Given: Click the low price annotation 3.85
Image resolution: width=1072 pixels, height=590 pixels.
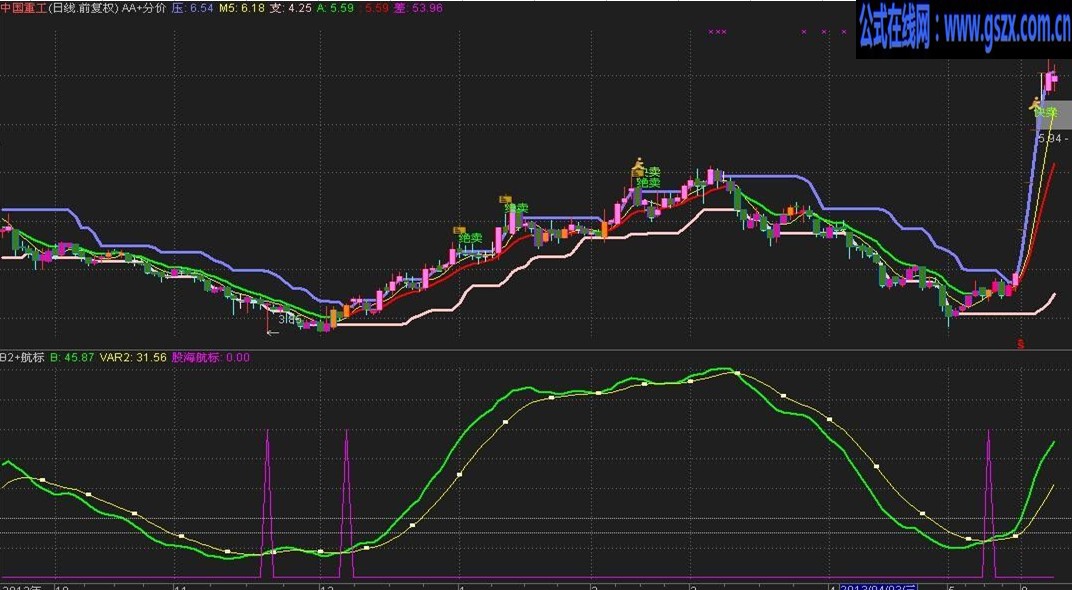Looking at the screenshot, I should [290, 319].
